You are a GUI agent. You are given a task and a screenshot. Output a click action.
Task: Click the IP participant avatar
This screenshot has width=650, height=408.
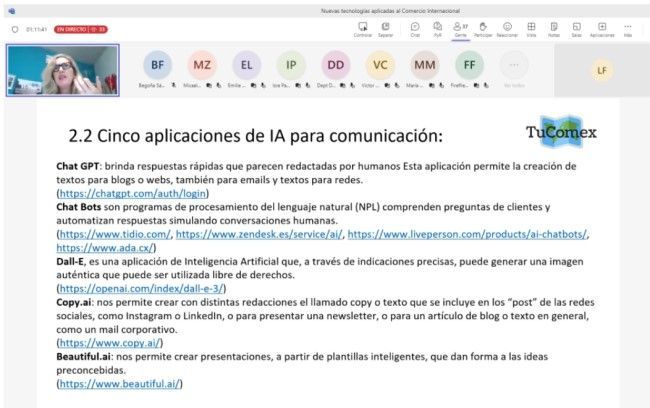point(291,65)
